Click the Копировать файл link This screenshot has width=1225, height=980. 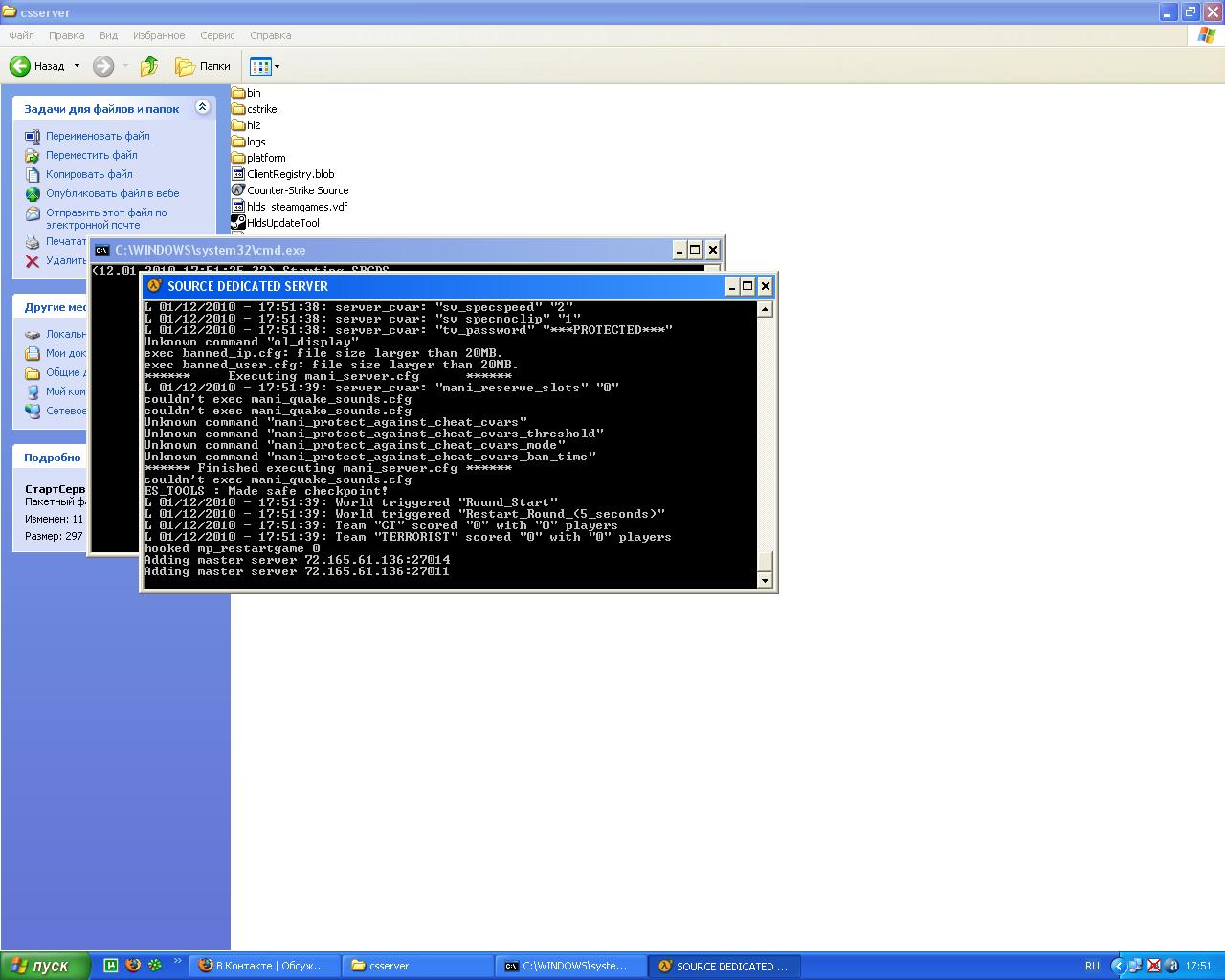point(89,174)
